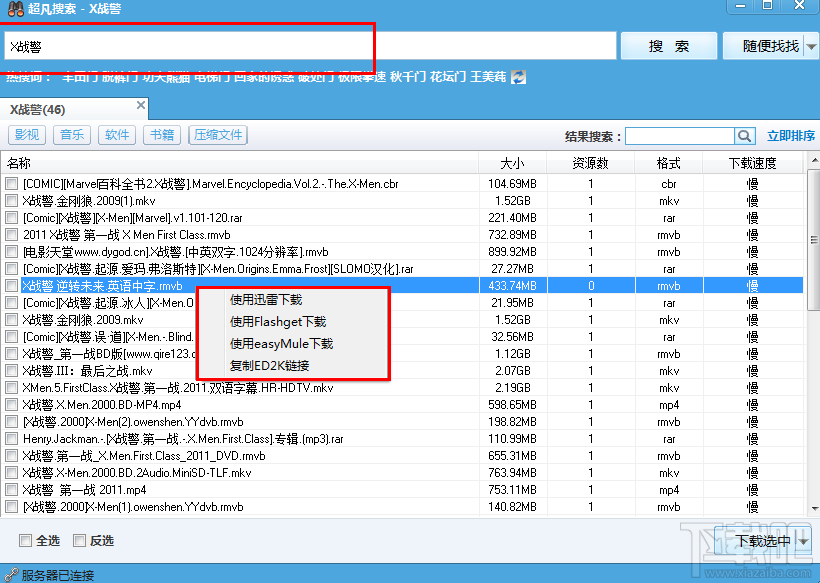Tick the checkbox for Marvel.Encyclopedia.Vol.2 cbr row

coord(11,184)
